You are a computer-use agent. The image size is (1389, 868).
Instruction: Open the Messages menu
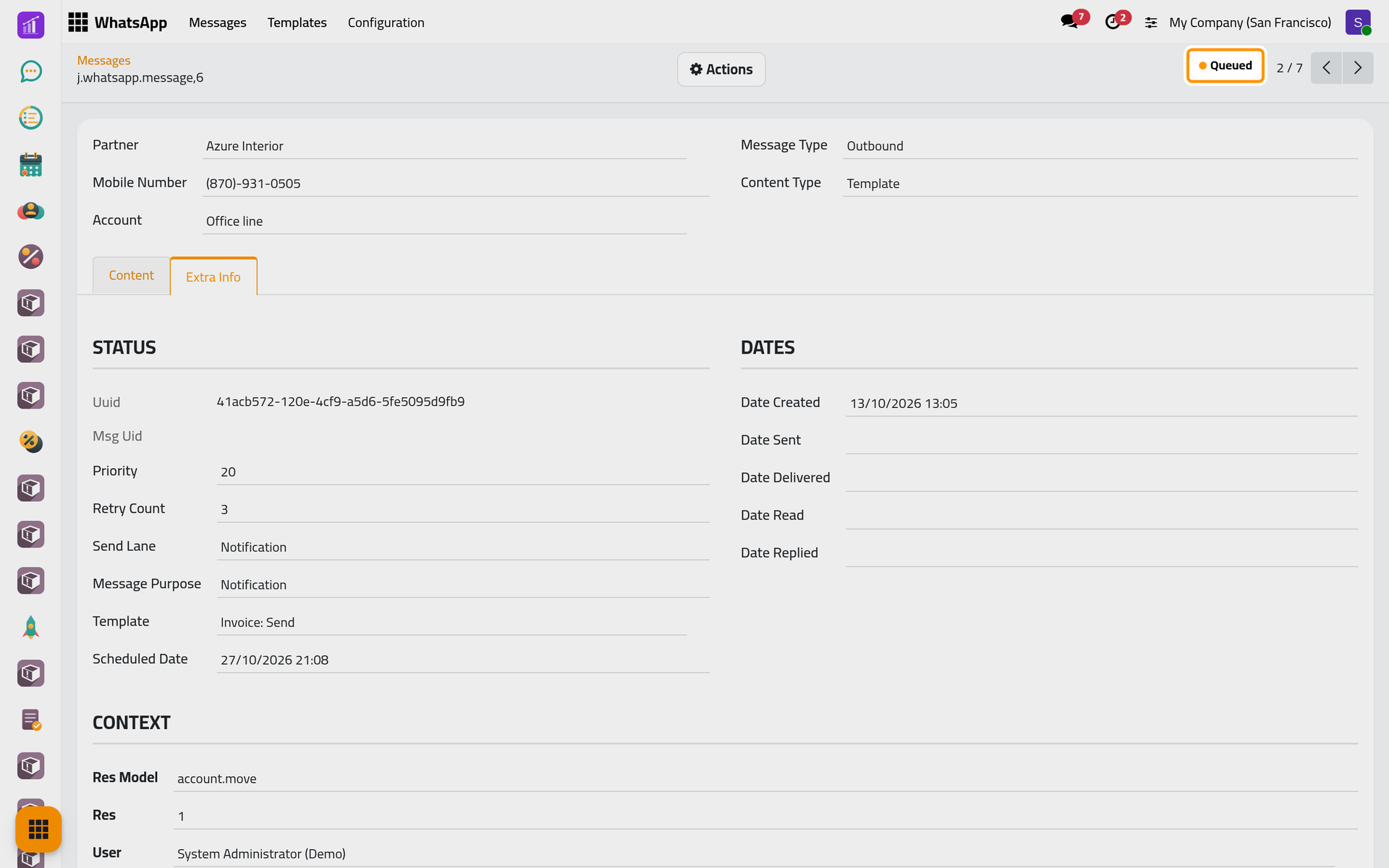(x=217, y=22)
